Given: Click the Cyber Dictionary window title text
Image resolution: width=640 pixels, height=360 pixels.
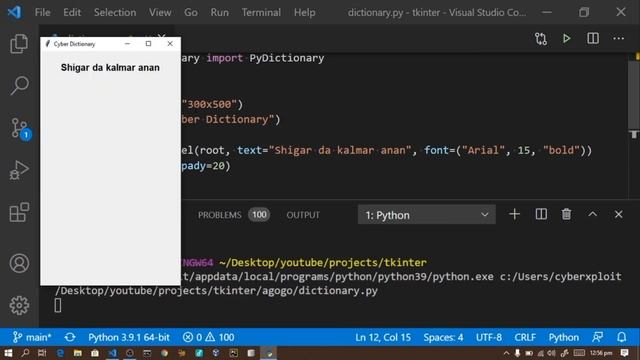Looking at the screenshot, I should tap(74, 44).
